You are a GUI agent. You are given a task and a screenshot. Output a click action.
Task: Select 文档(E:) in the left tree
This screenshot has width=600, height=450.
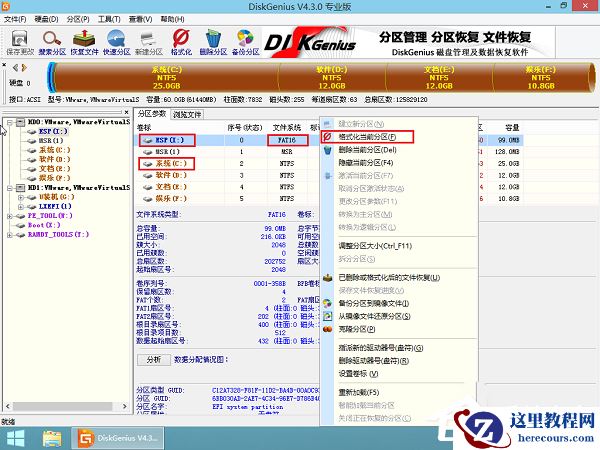click(55, 169)
